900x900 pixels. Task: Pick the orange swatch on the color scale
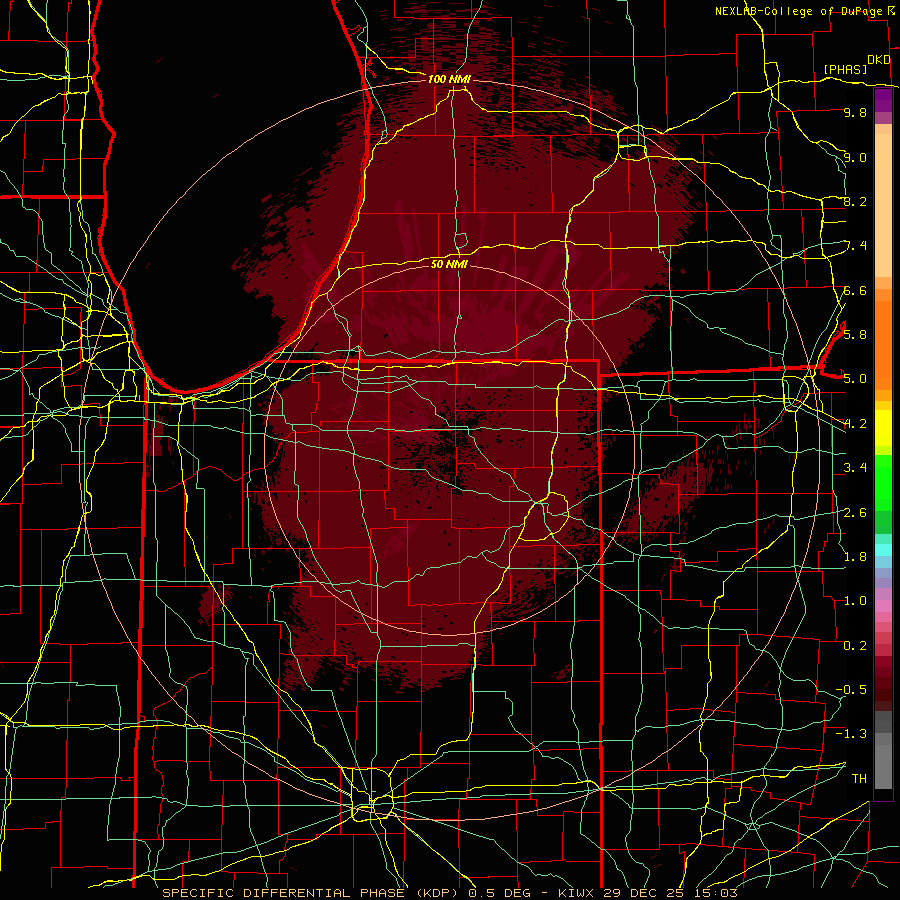click(883, 344)
